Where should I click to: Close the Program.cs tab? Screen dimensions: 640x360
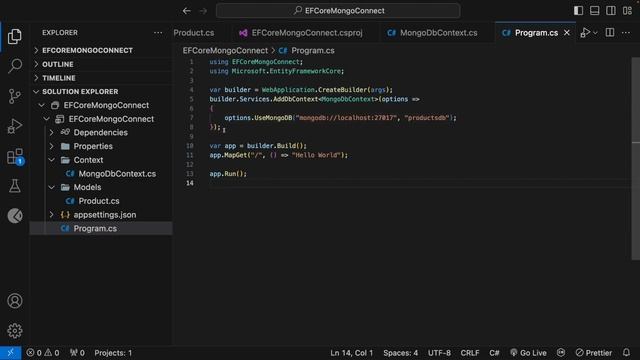coord(567,33)
